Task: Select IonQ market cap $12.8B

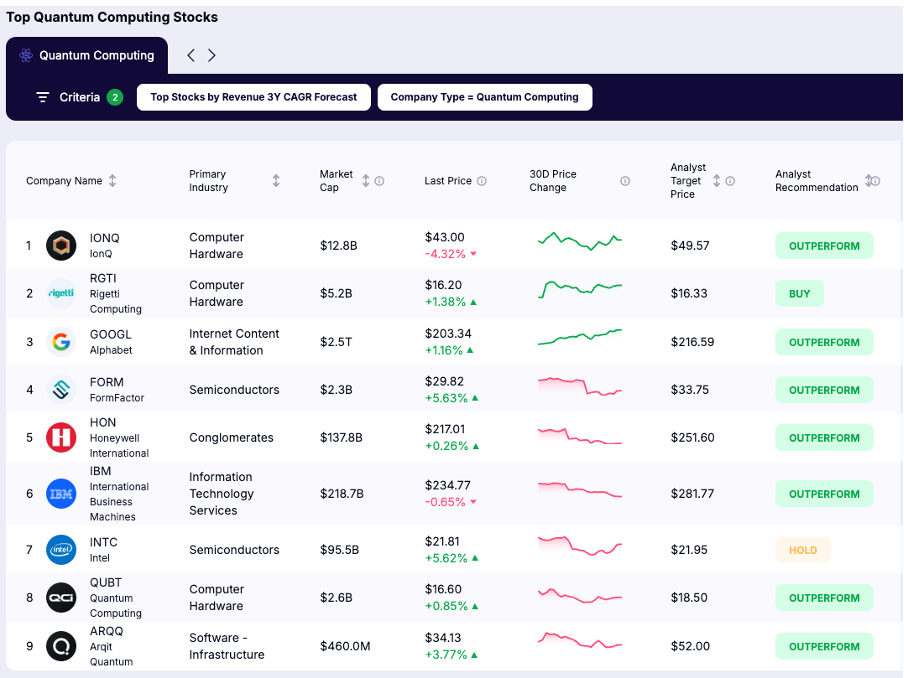Action: coord(338,246)
